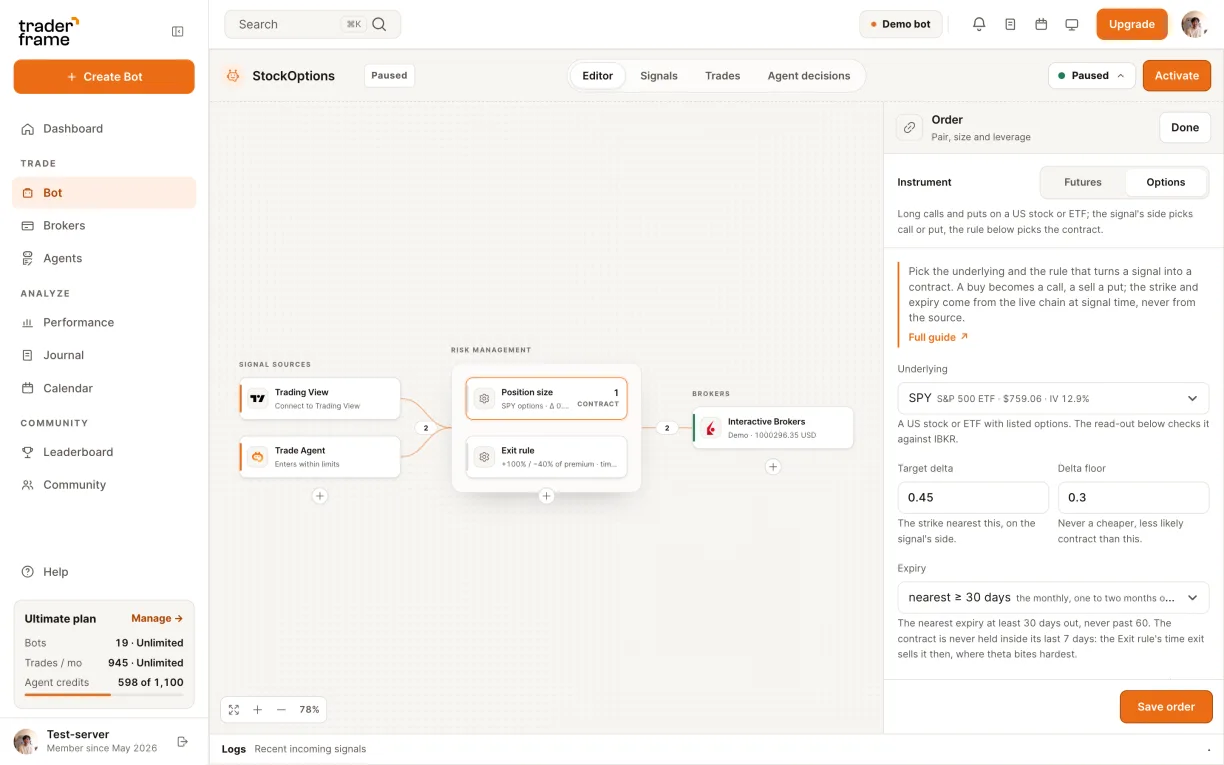Open user avatar menu in top bar
The height and width of the screenshot is (765, 1224).
(x=1195, y=24)
